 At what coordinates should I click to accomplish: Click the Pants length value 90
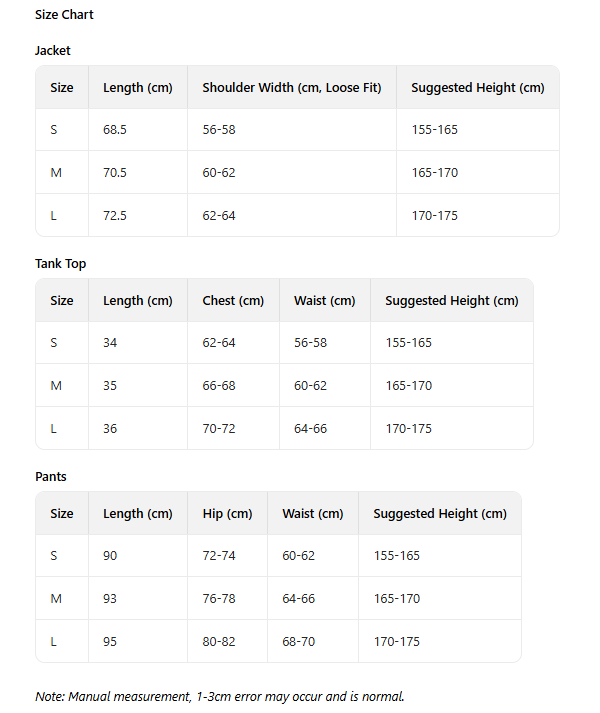click(x=110, y=556)
